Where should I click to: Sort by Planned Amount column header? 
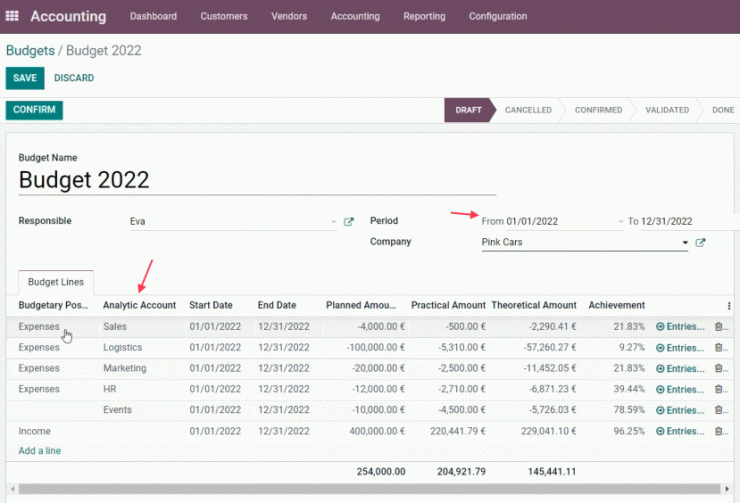(361, 305)
